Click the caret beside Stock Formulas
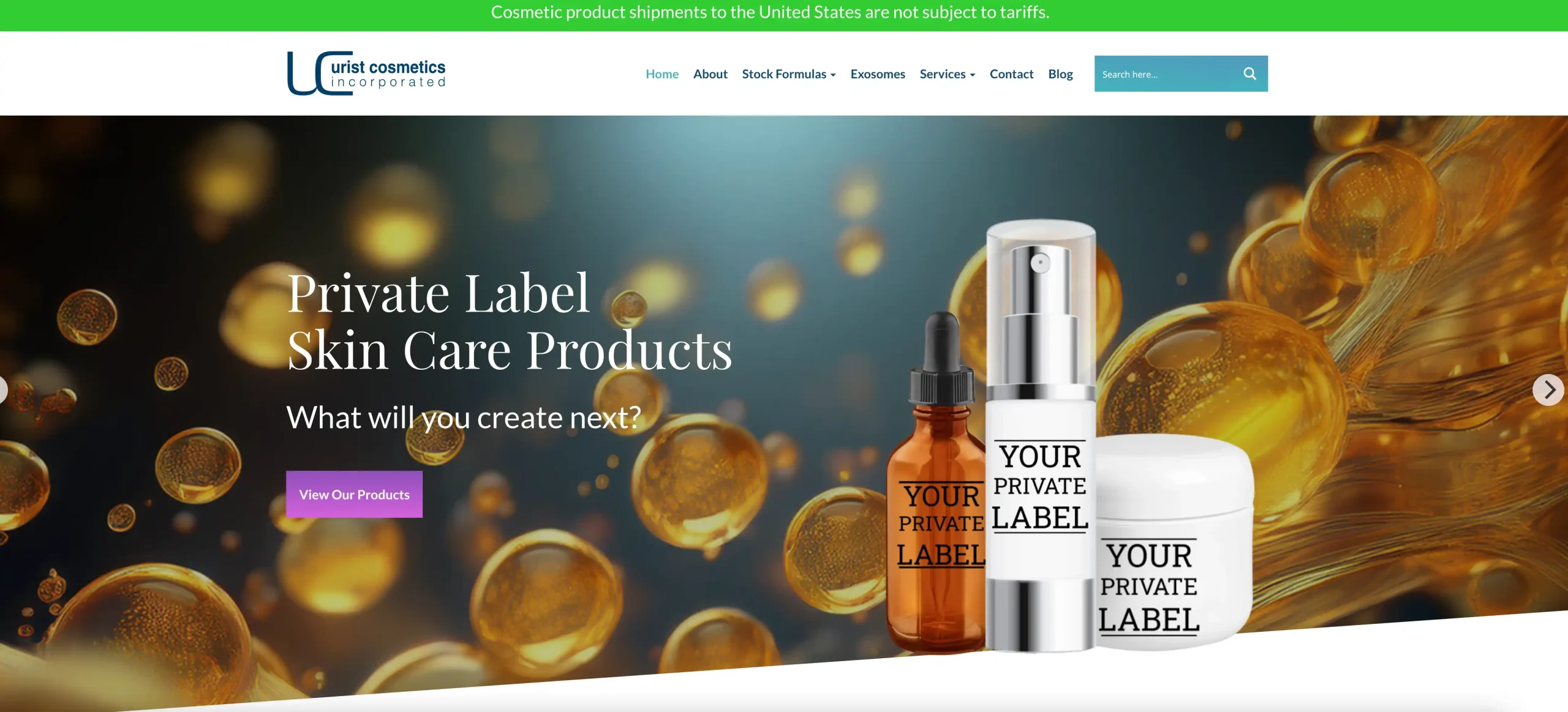Viewport: 1568px width, 712px height. 833,75
